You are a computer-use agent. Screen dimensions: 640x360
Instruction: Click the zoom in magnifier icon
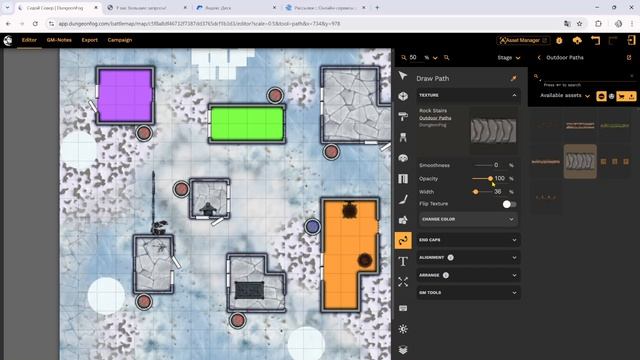[x=447, y=58]
